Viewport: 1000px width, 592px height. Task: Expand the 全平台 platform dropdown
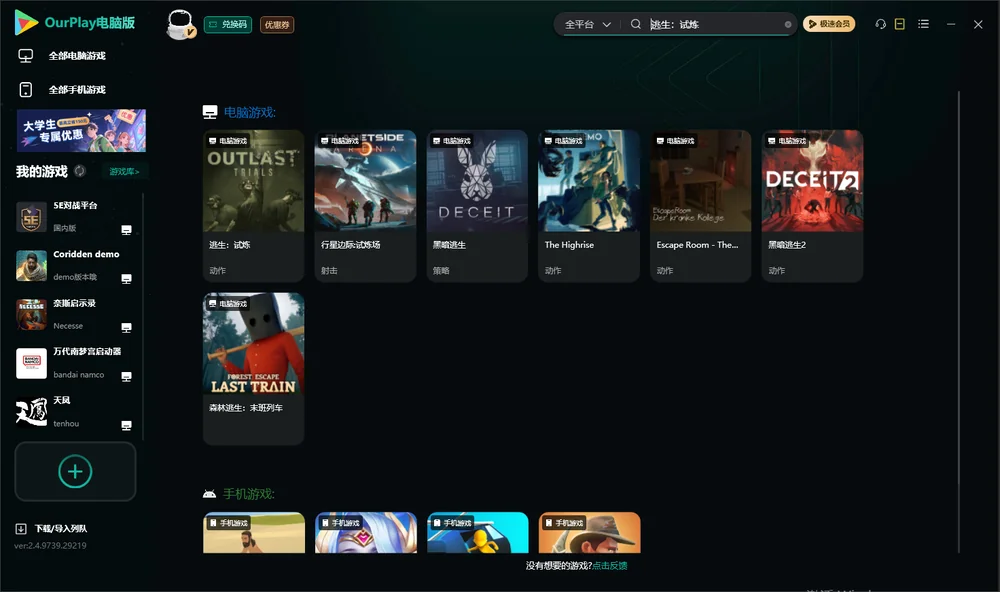click(587, 24)
